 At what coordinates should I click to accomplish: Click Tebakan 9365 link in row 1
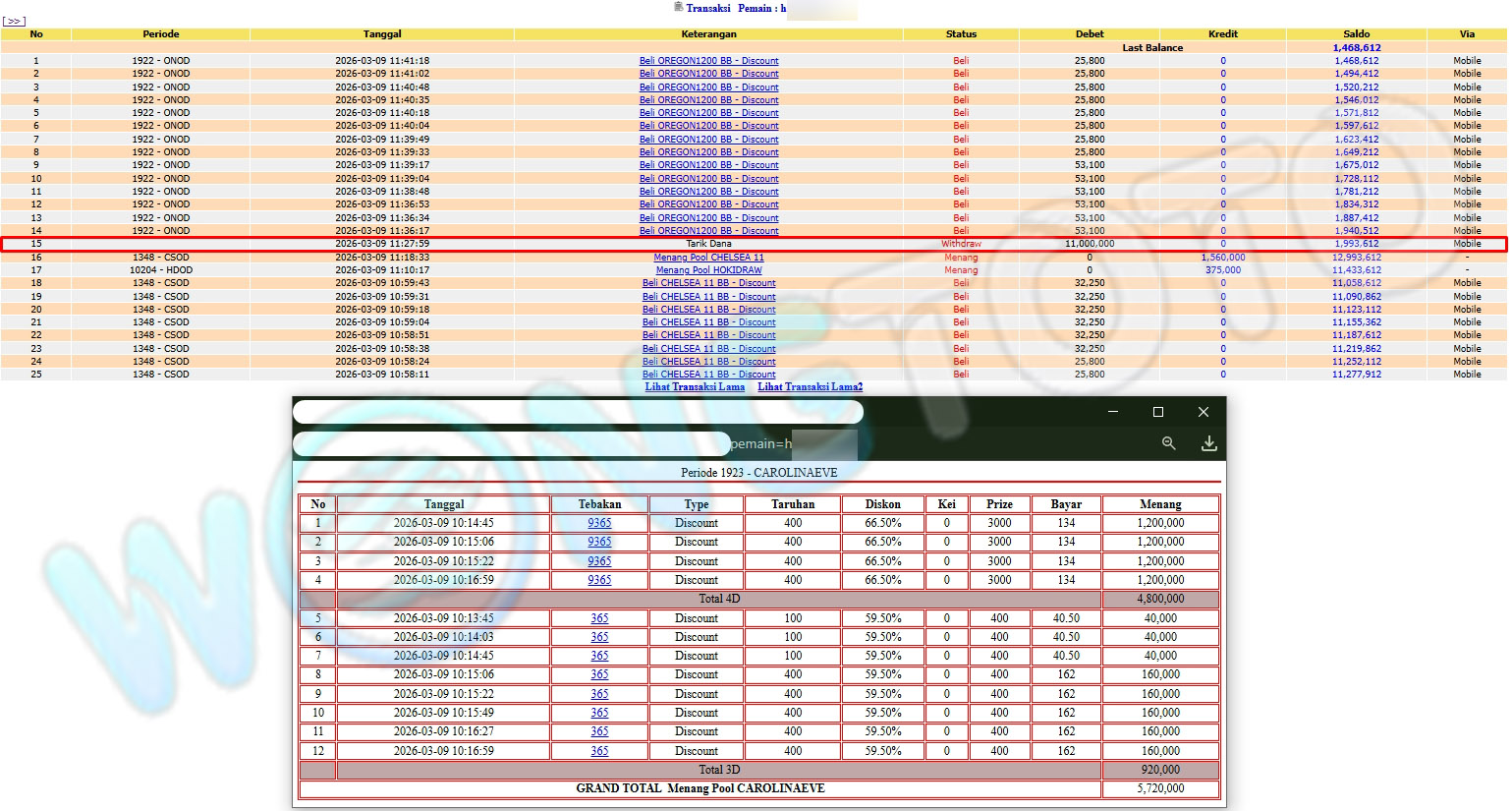[599, 524]
